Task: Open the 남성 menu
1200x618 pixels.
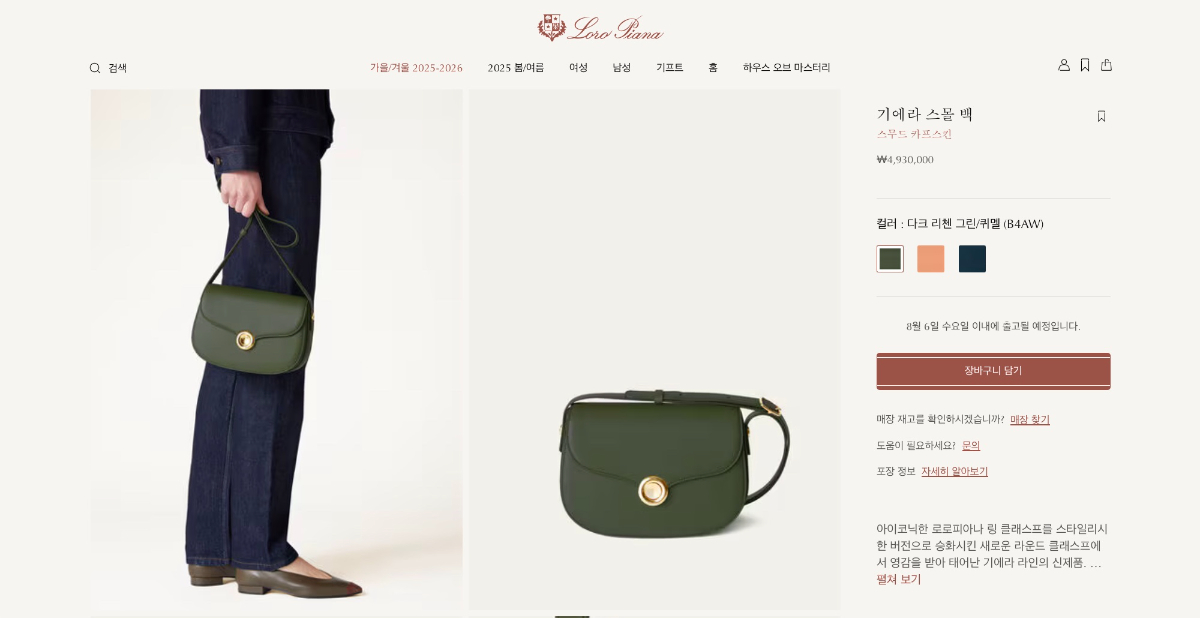Action: click(622, 68)
